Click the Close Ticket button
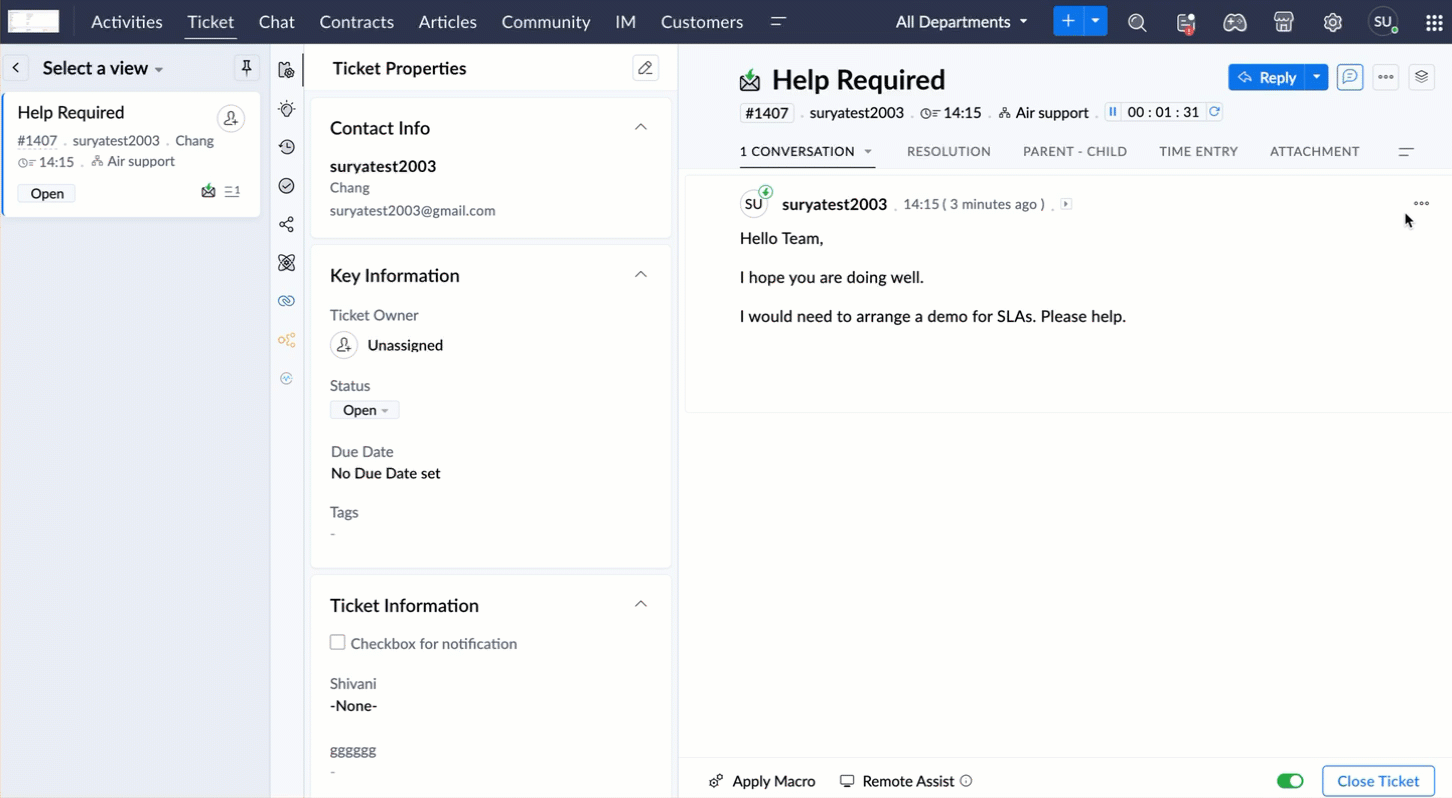Screen dimensions: 1452x798 [x=1378, y=781]
